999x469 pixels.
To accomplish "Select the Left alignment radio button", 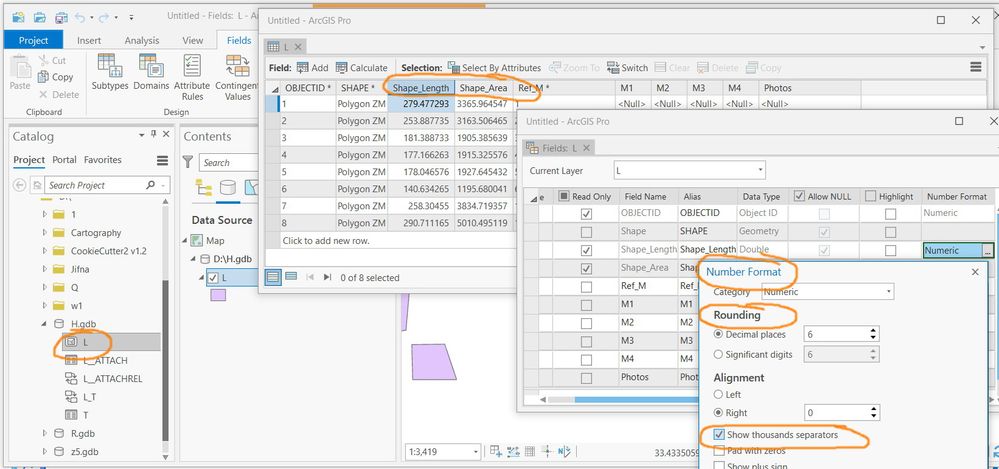I will click(719, 394).
